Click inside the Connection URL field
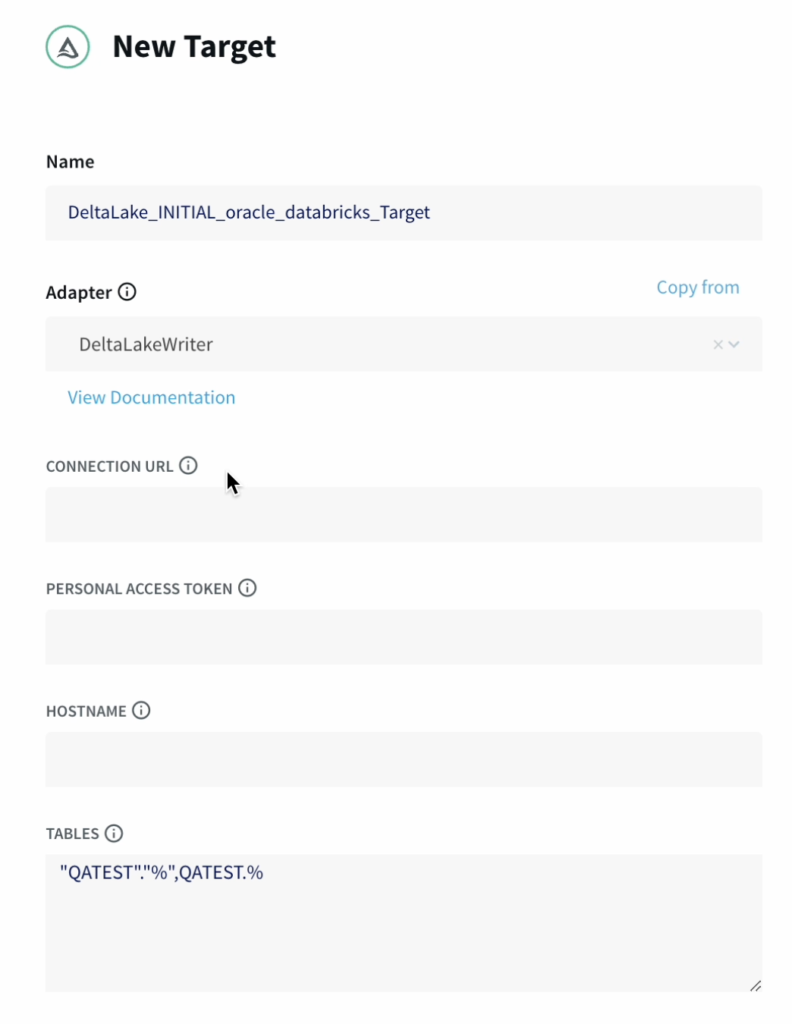 tap(400, 514)
